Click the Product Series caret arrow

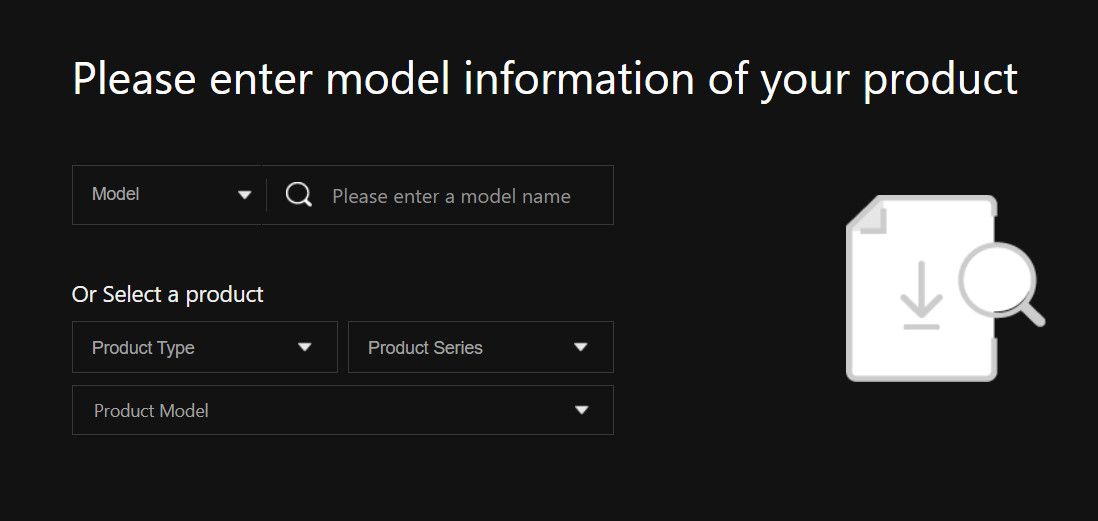point(581,348)
